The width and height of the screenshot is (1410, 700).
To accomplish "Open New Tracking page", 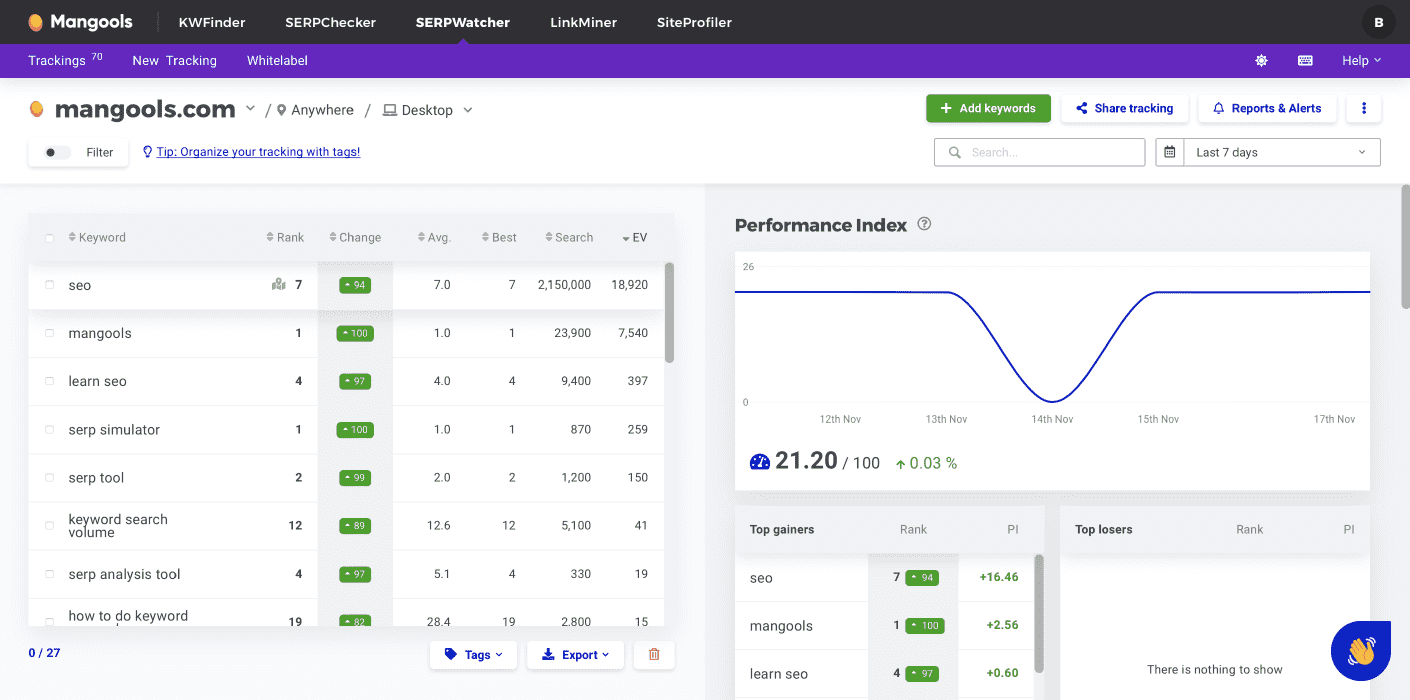I will pyautogui.click(x=175, y=61).
